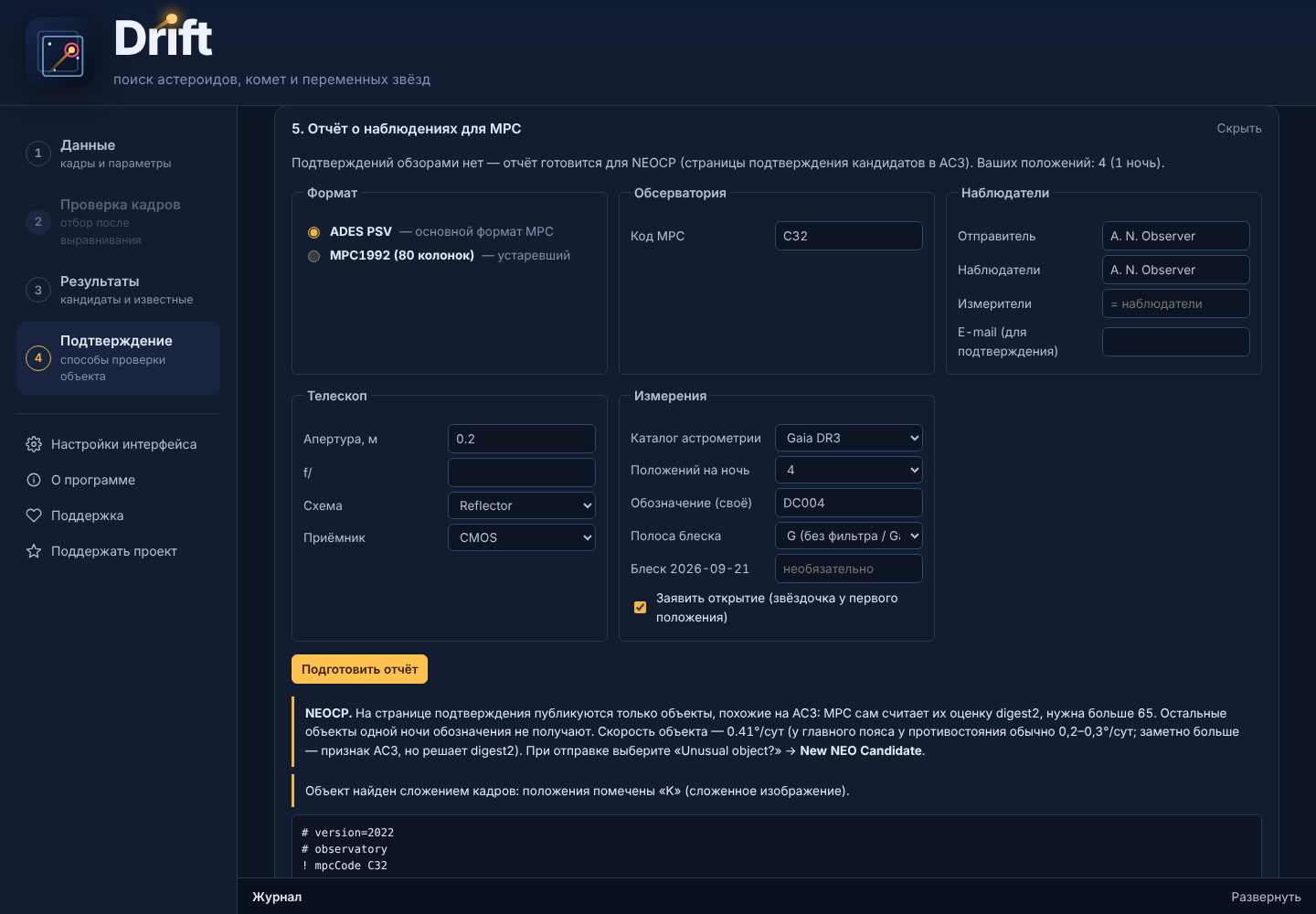Click the Drift app logo icon
This screenshot has height=914, width=1316.
point(60,53)
